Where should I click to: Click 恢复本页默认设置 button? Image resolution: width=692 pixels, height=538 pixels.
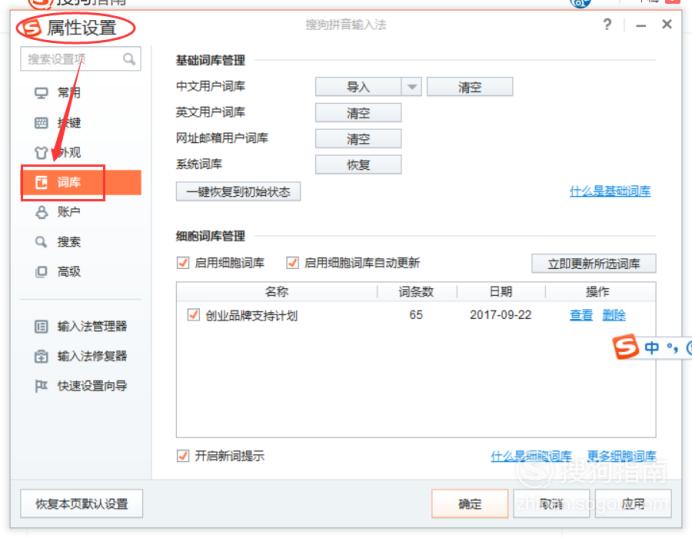(82, 504)
